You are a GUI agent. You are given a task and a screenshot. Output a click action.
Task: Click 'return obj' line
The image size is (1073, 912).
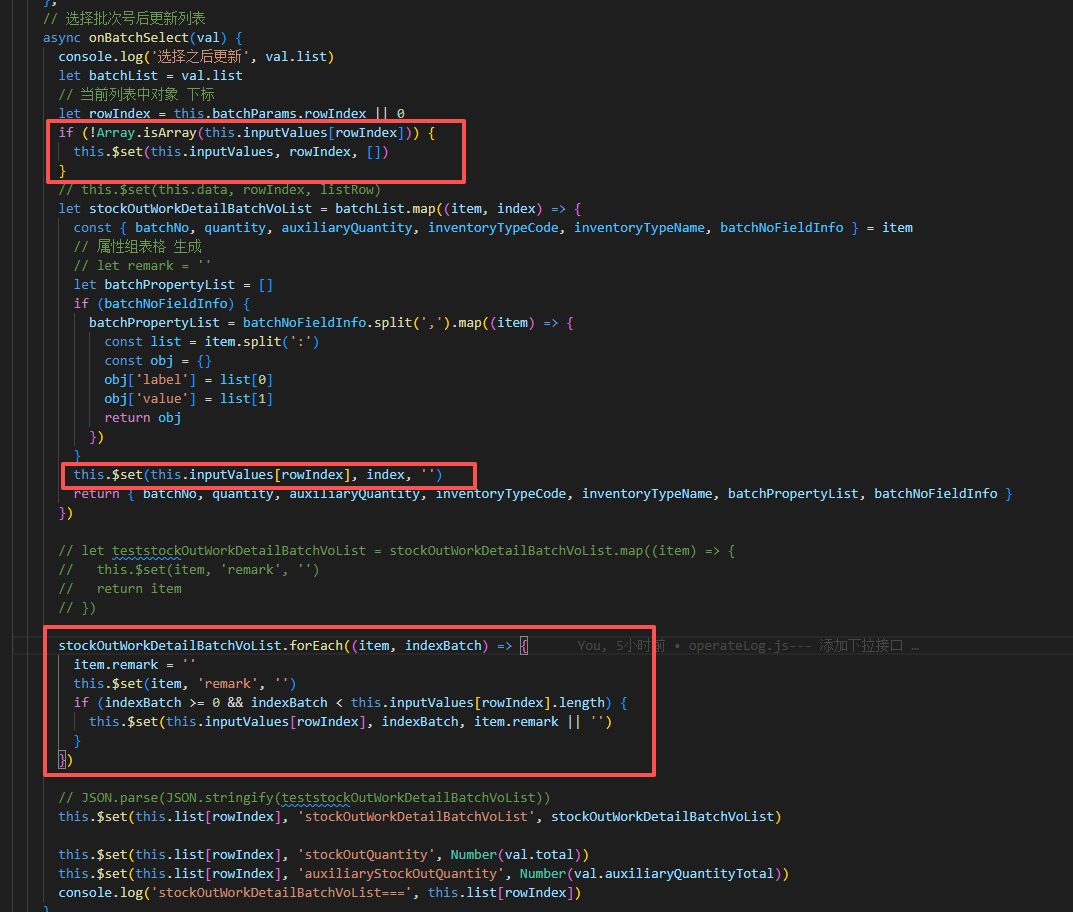point(142,418)
